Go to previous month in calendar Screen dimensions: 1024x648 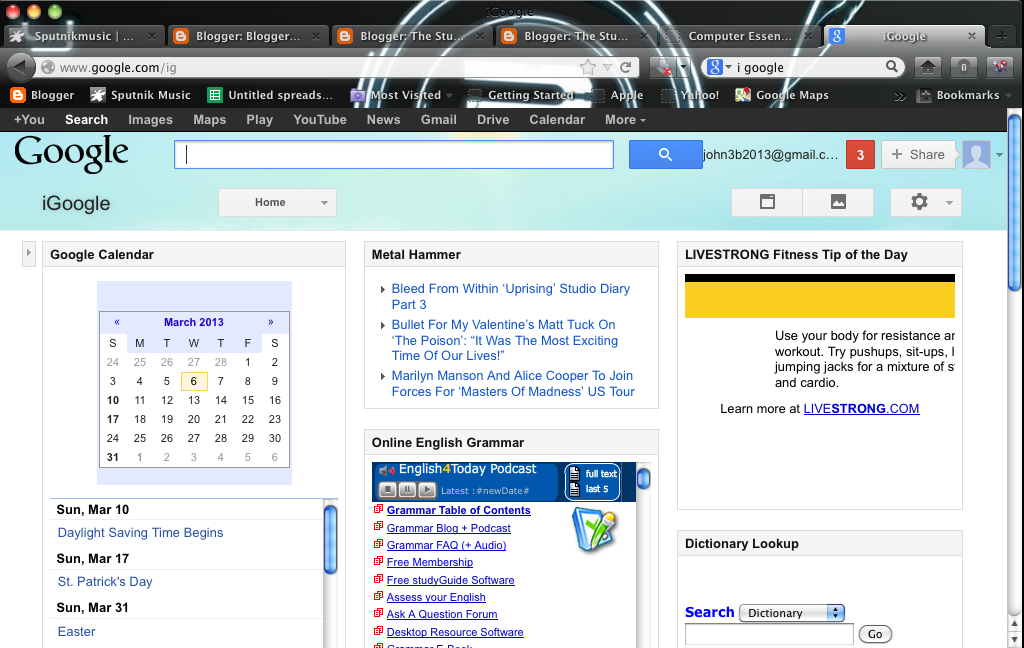[117, 322]
